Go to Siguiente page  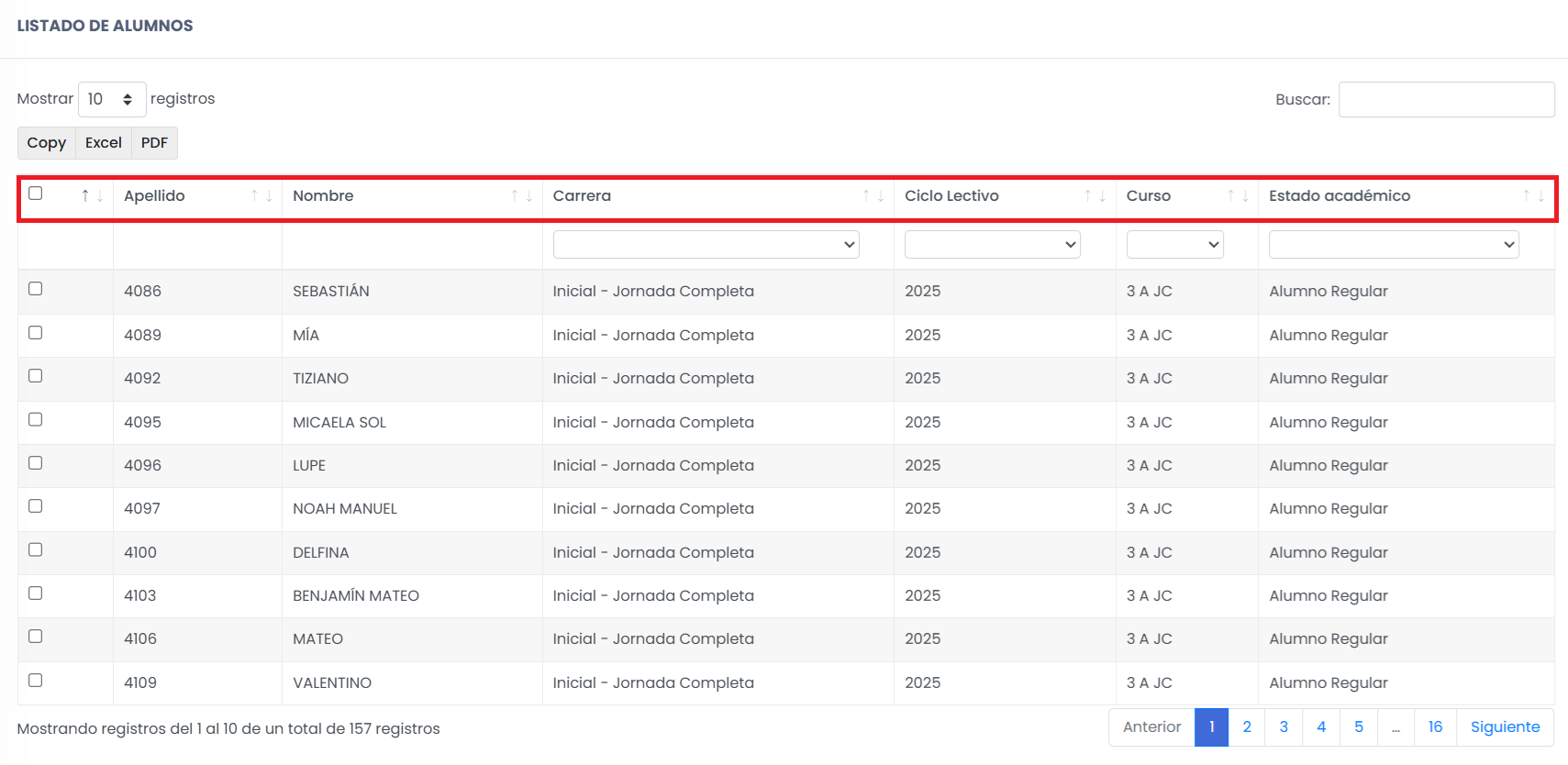(x=1506, y=727)
